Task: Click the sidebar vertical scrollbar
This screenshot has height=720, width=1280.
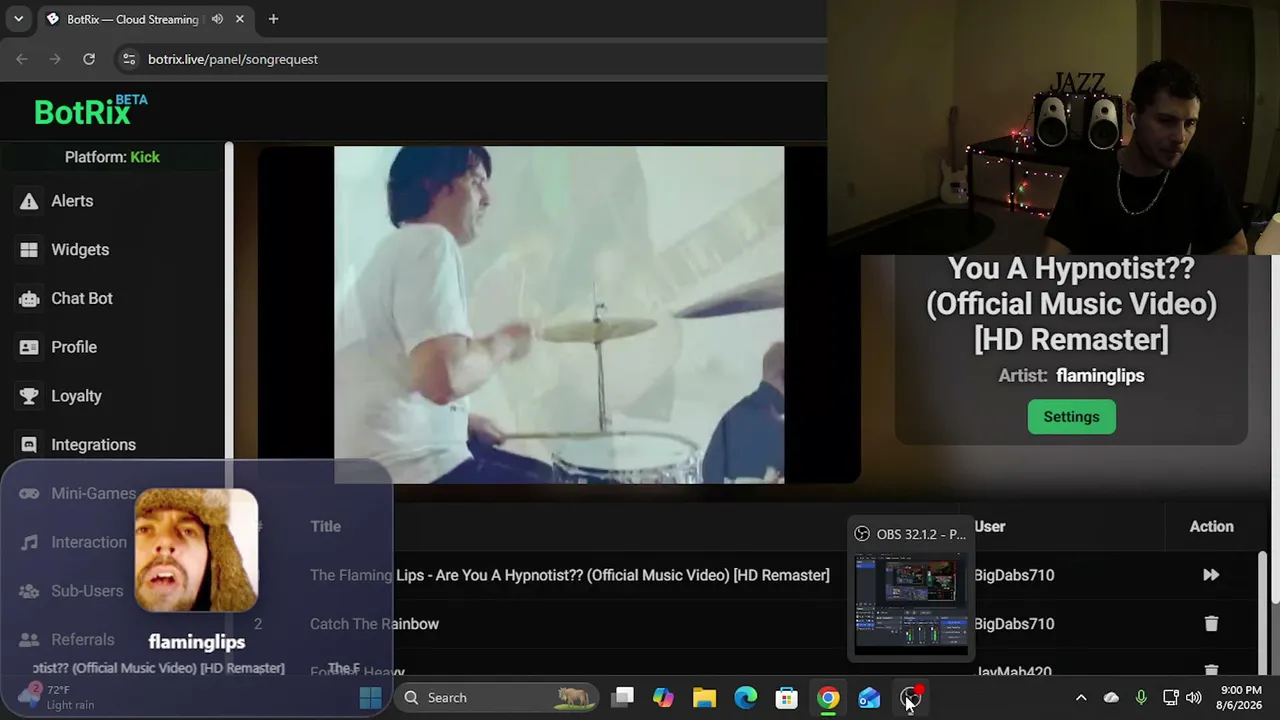Action: click(x=229, y=300)
